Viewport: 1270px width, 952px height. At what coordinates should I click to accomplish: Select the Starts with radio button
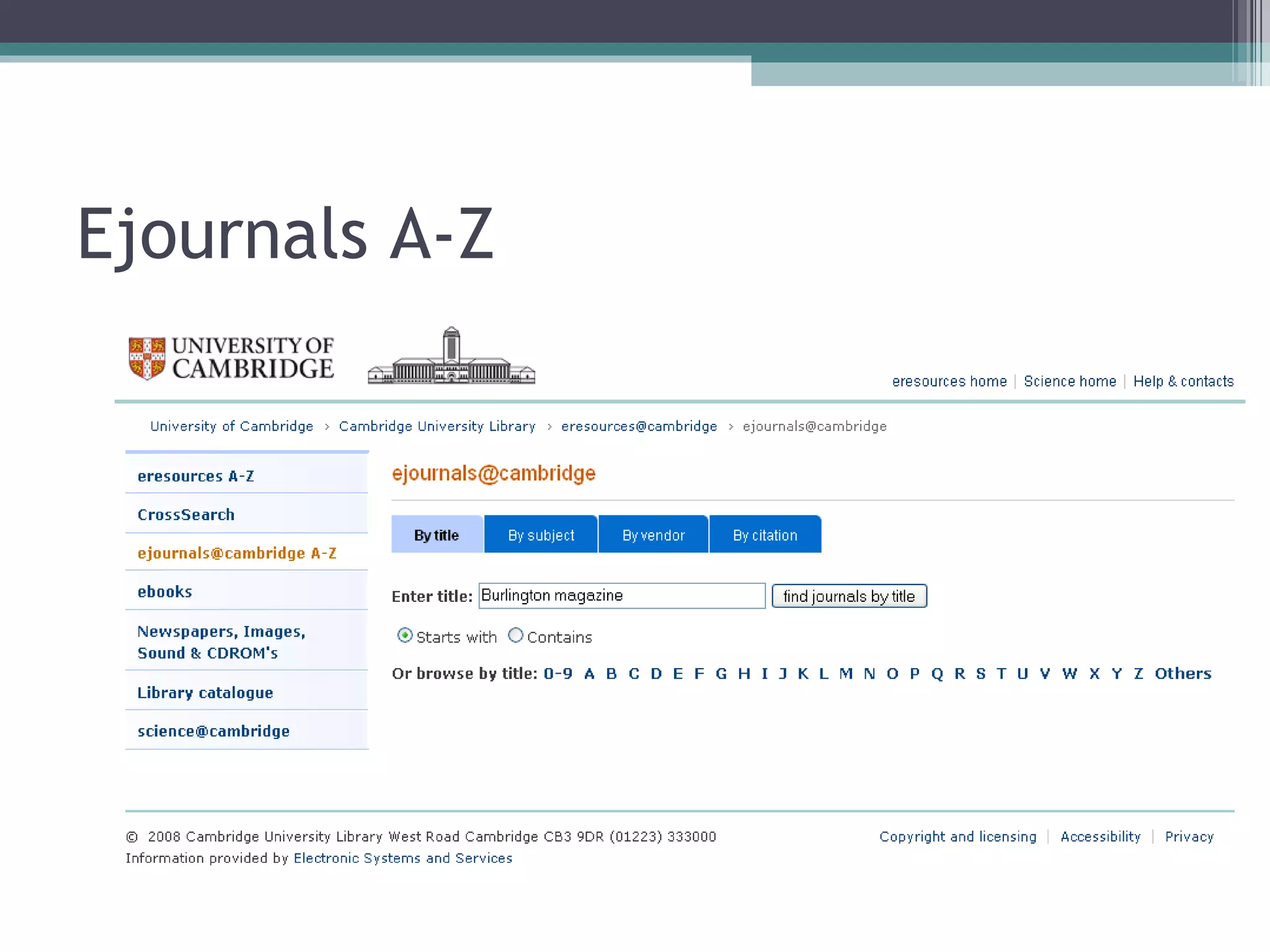(405, 635)
